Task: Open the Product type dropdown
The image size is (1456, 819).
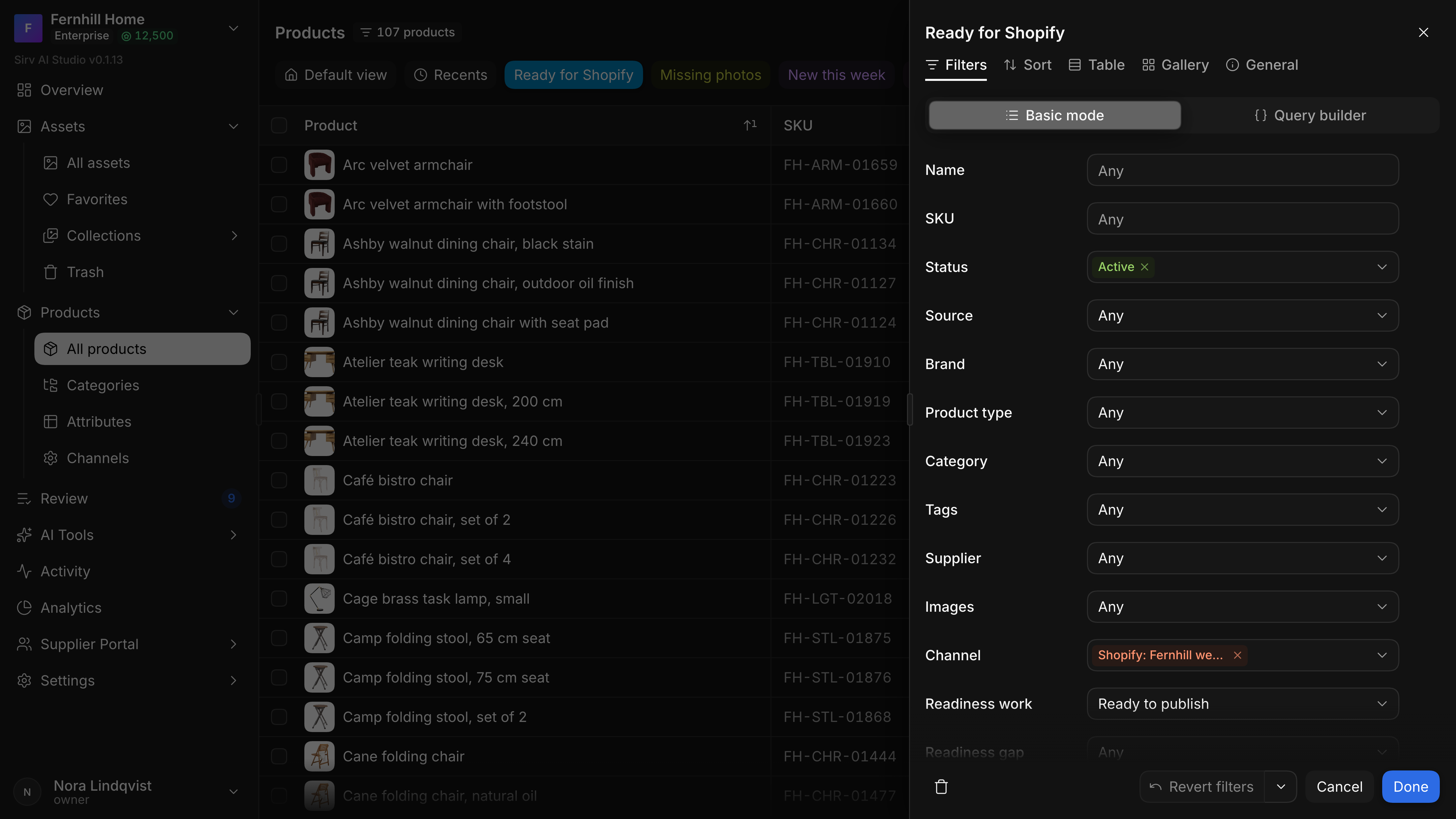Action: click(1242, 413)
